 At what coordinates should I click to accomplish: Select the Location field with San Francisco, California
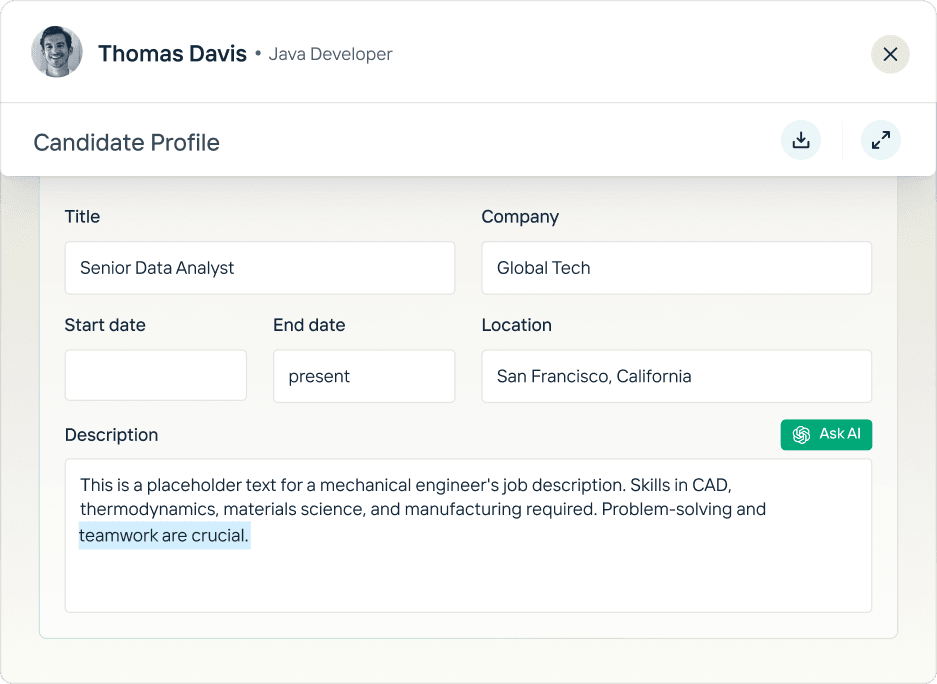(x=676, y=376)
